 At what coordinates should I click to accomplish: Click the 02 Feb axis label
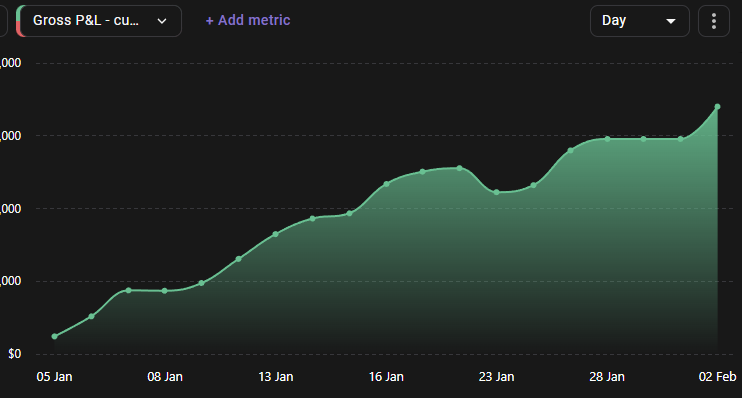click(717, 377)
